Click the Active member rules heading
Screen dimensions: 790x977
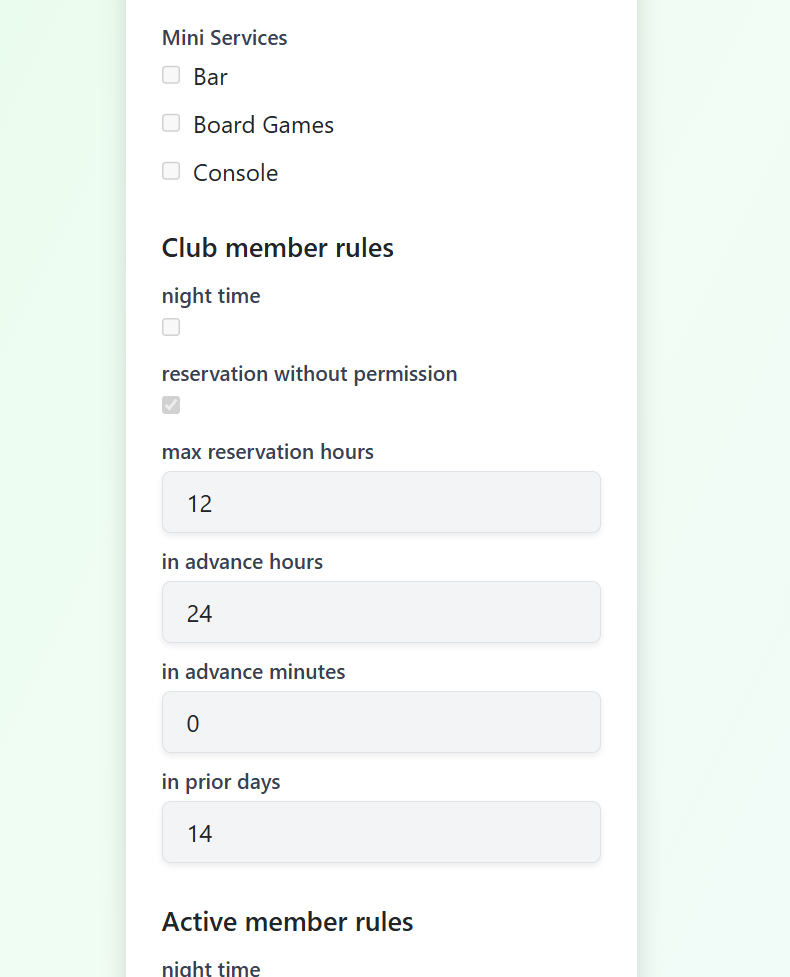(287, 921)
